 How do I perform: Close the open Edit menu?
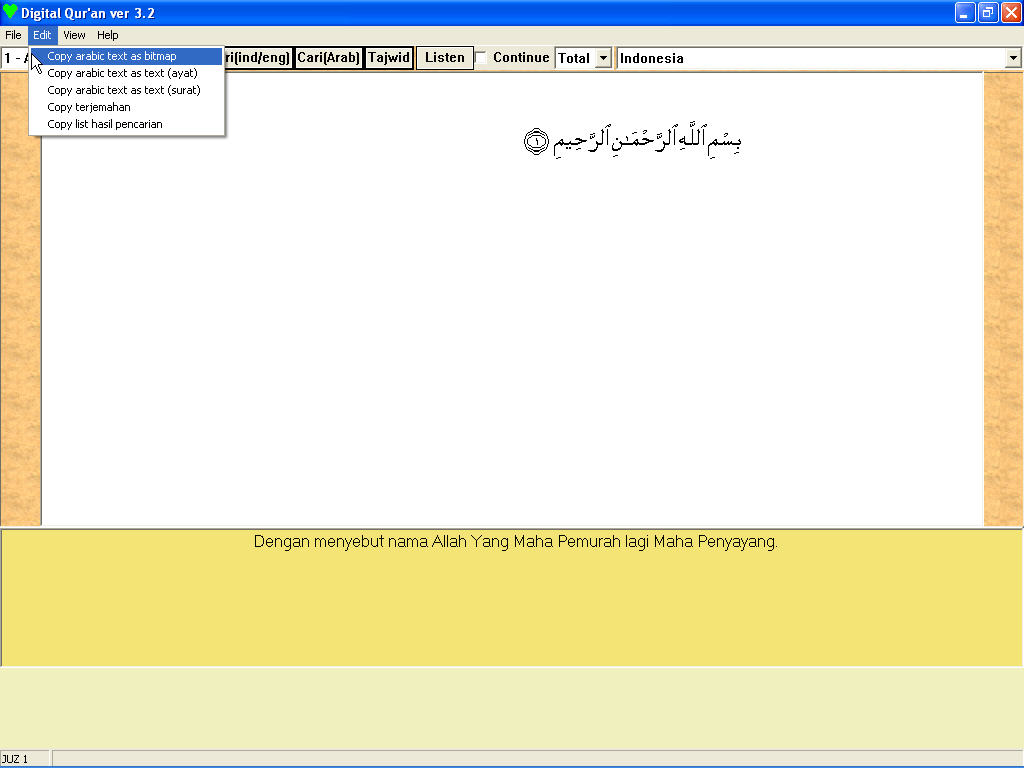(42, 35)
